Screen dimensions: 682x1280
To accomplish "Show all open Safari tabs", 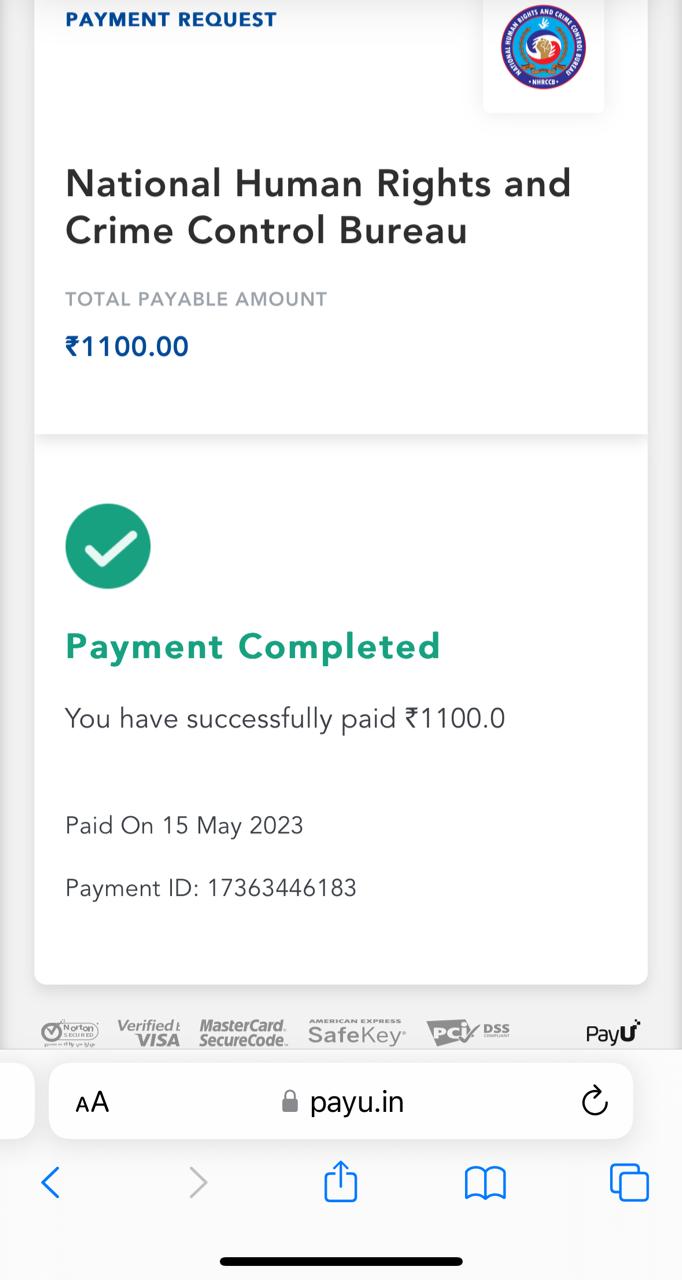I will [629, 1183].
